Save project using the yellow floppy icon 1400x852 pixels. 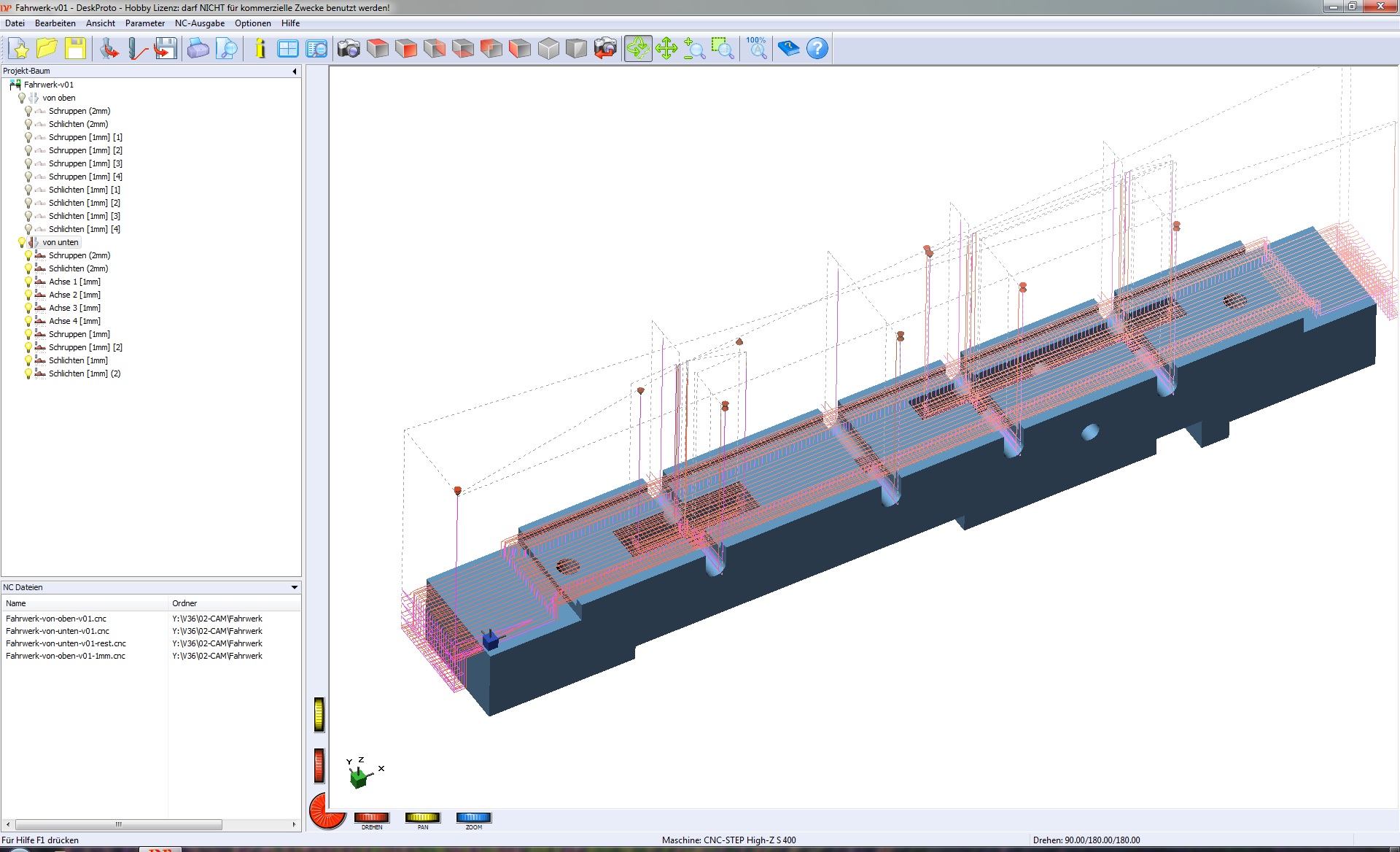point(75,49)
